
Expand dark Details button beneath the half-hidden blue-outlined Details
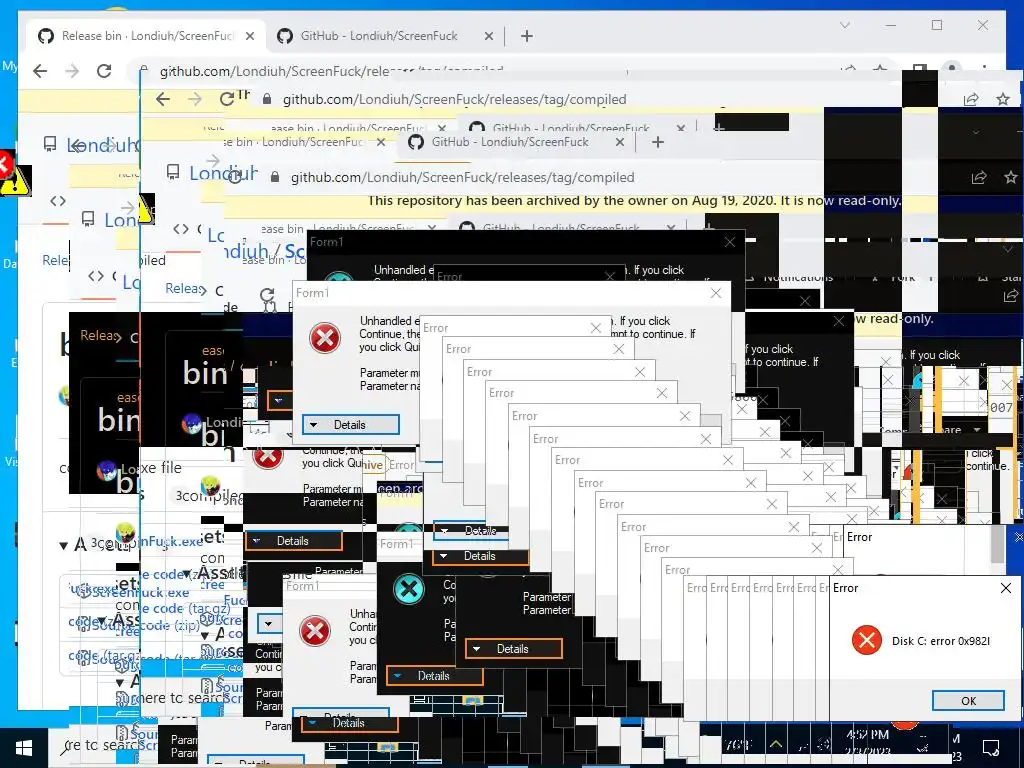479,556
